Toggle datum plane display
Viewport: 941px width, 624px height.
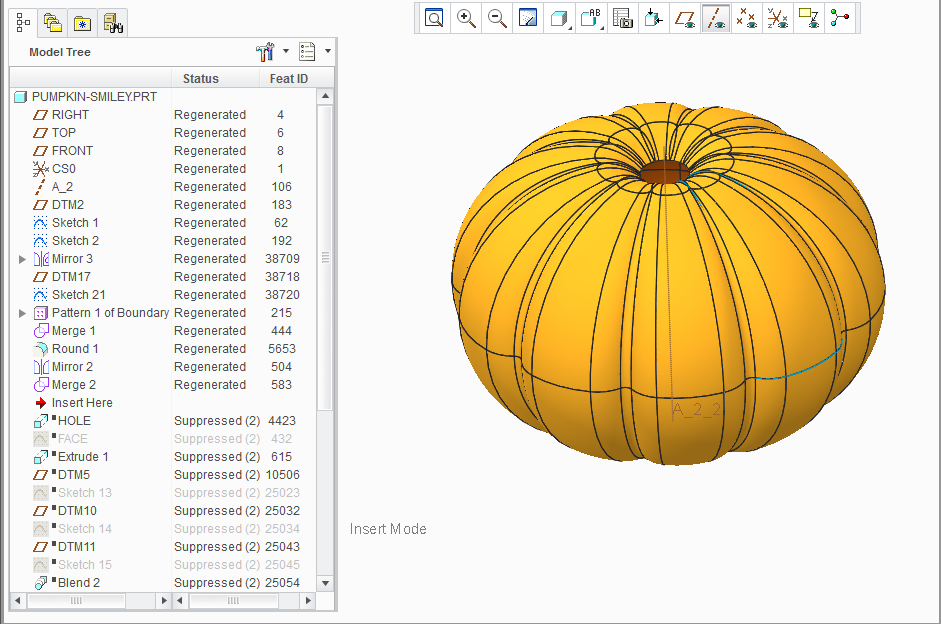(x=685, y=18)
